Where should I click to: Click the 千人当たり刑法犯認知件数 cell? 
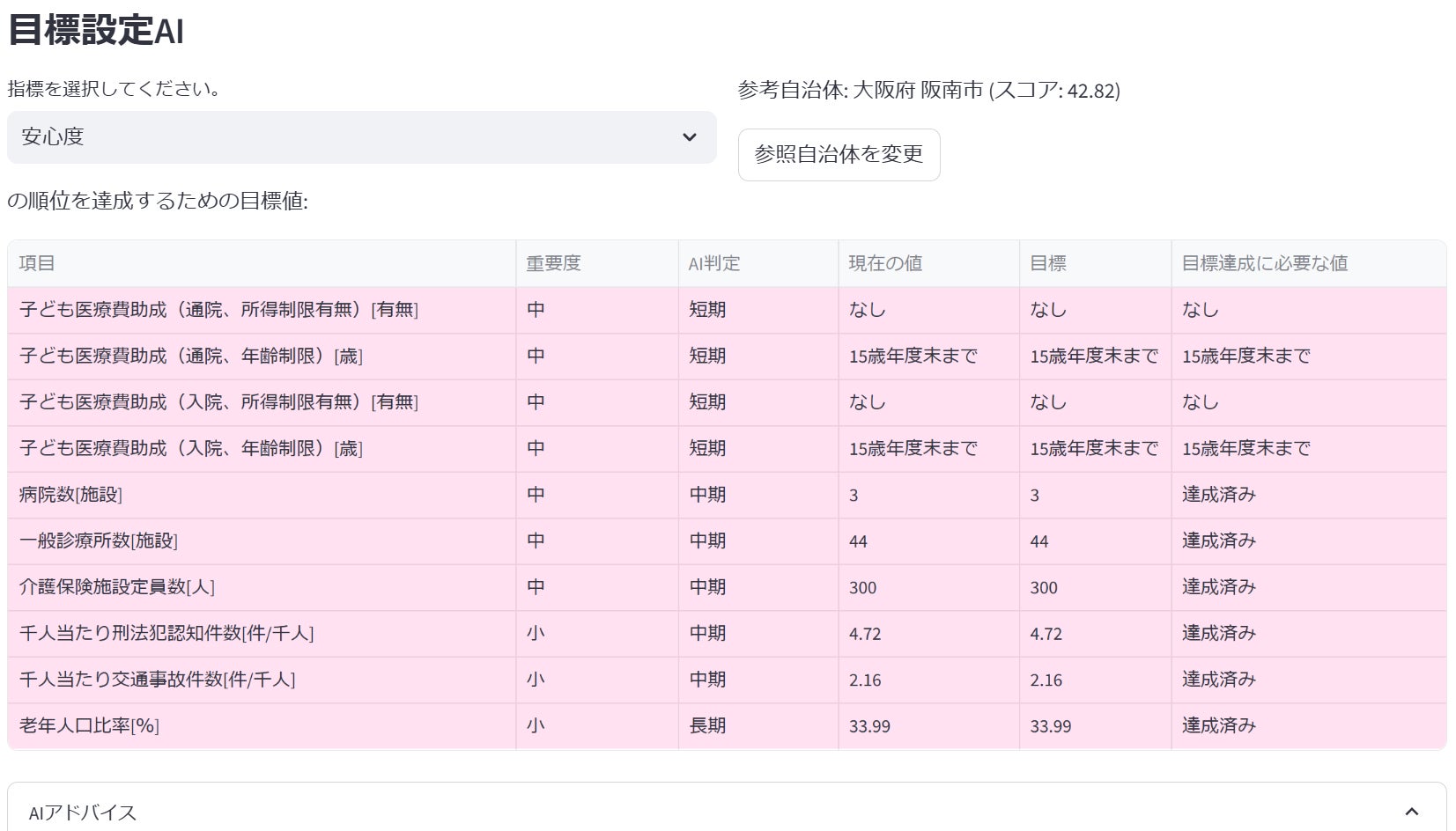point(166,633)
